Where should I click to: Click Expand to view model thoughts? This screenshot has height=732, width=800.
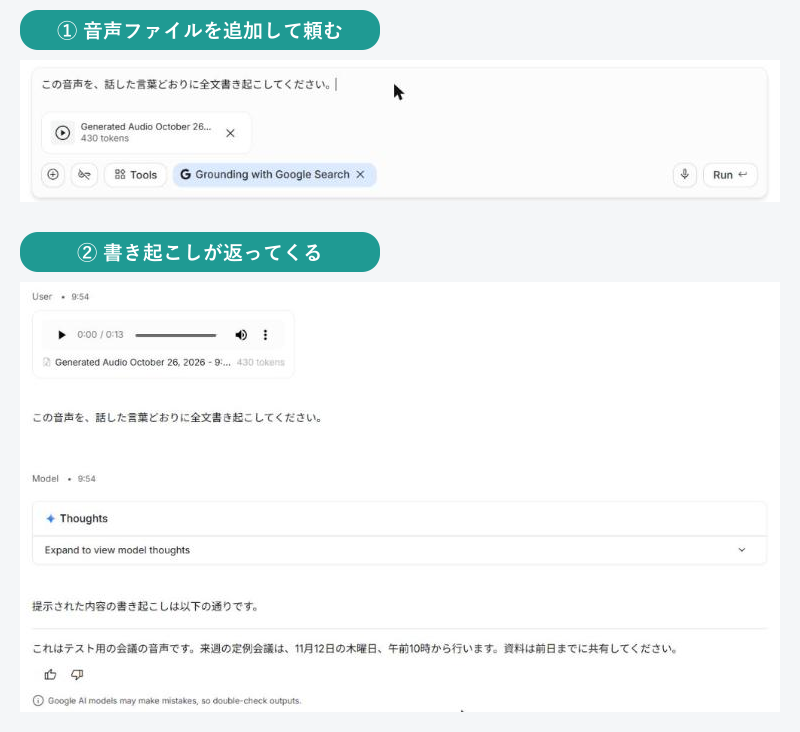(x=117, y=550)
